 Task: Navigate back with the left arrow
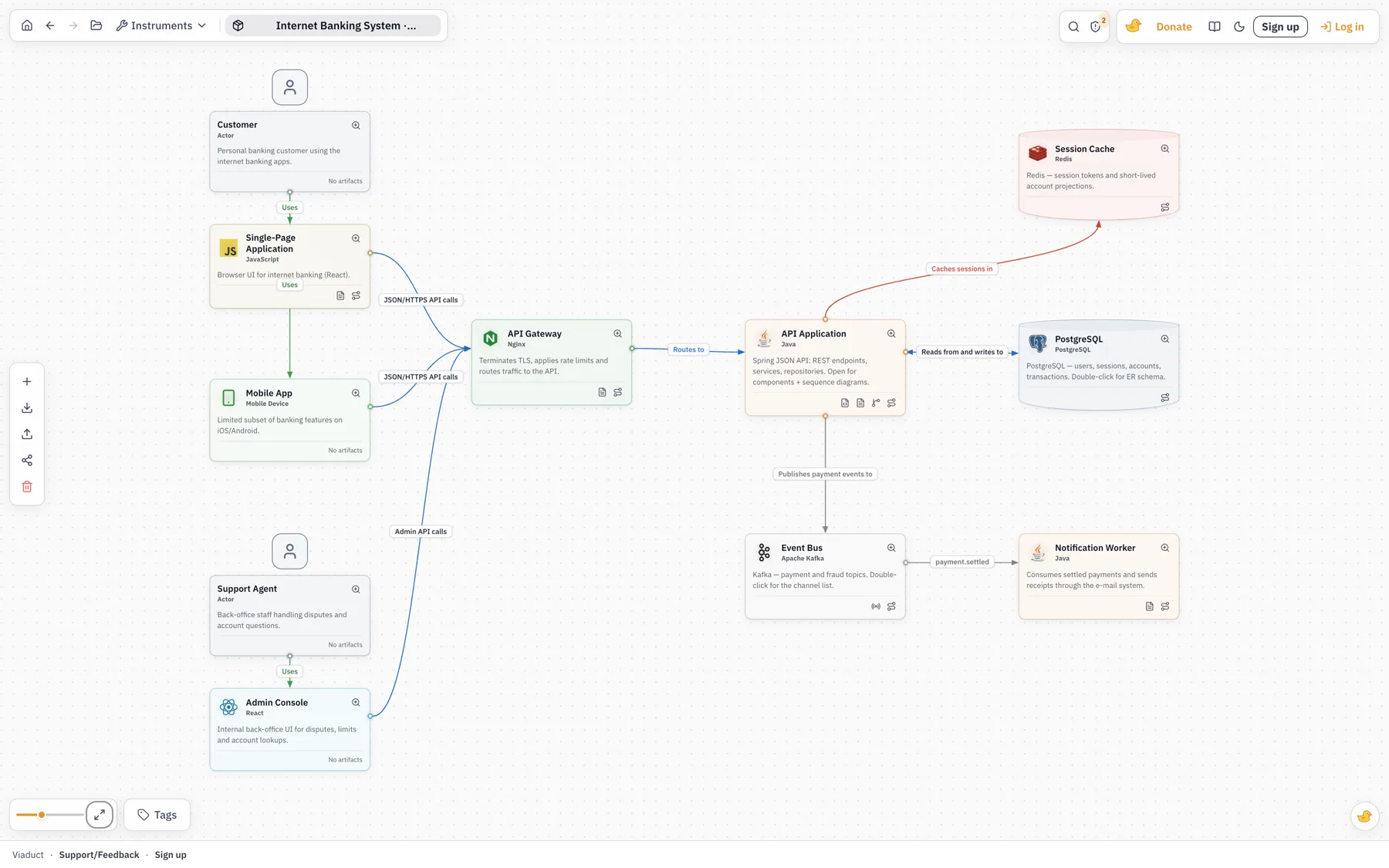(50, 25)
